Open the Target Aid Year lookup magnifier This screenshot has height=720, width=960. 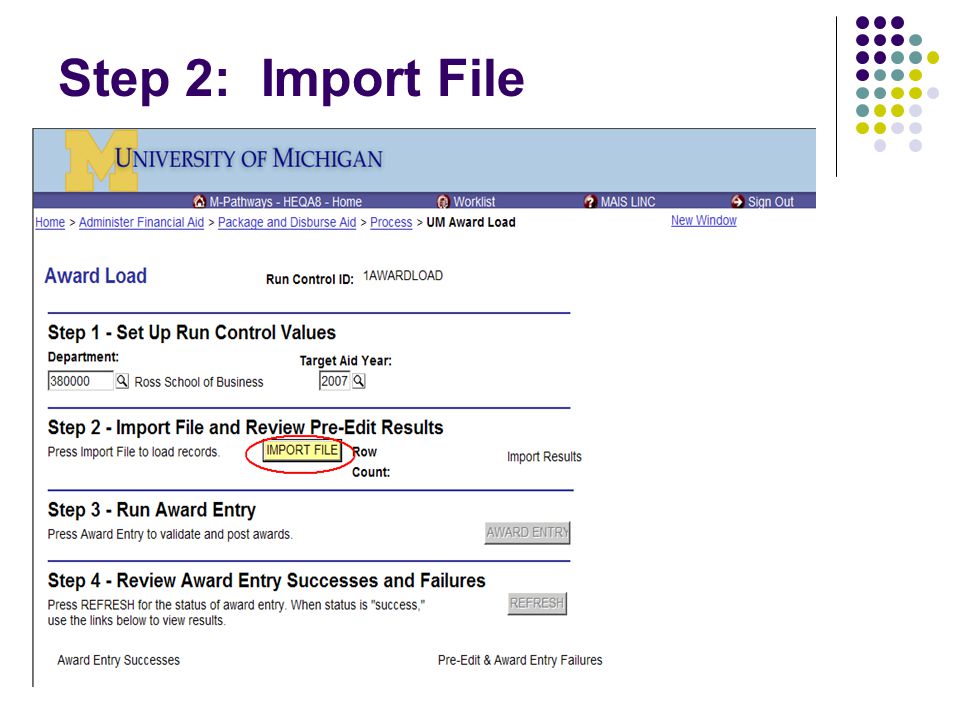click(x=359, y=381)
